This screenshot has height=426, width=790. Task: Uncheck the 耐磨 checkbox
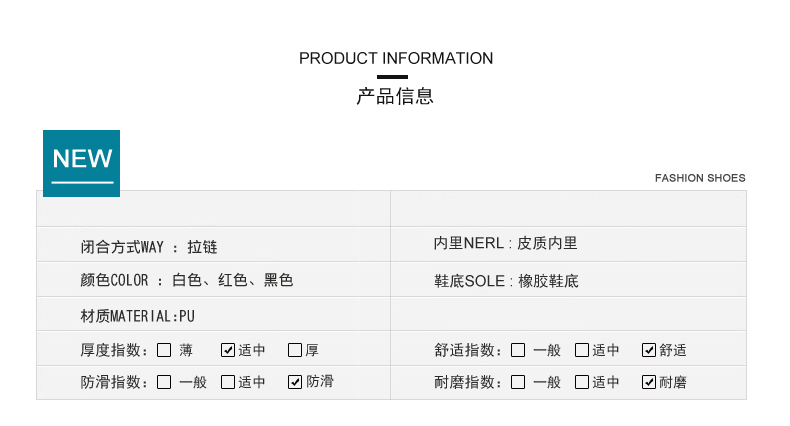pos(649,382)
